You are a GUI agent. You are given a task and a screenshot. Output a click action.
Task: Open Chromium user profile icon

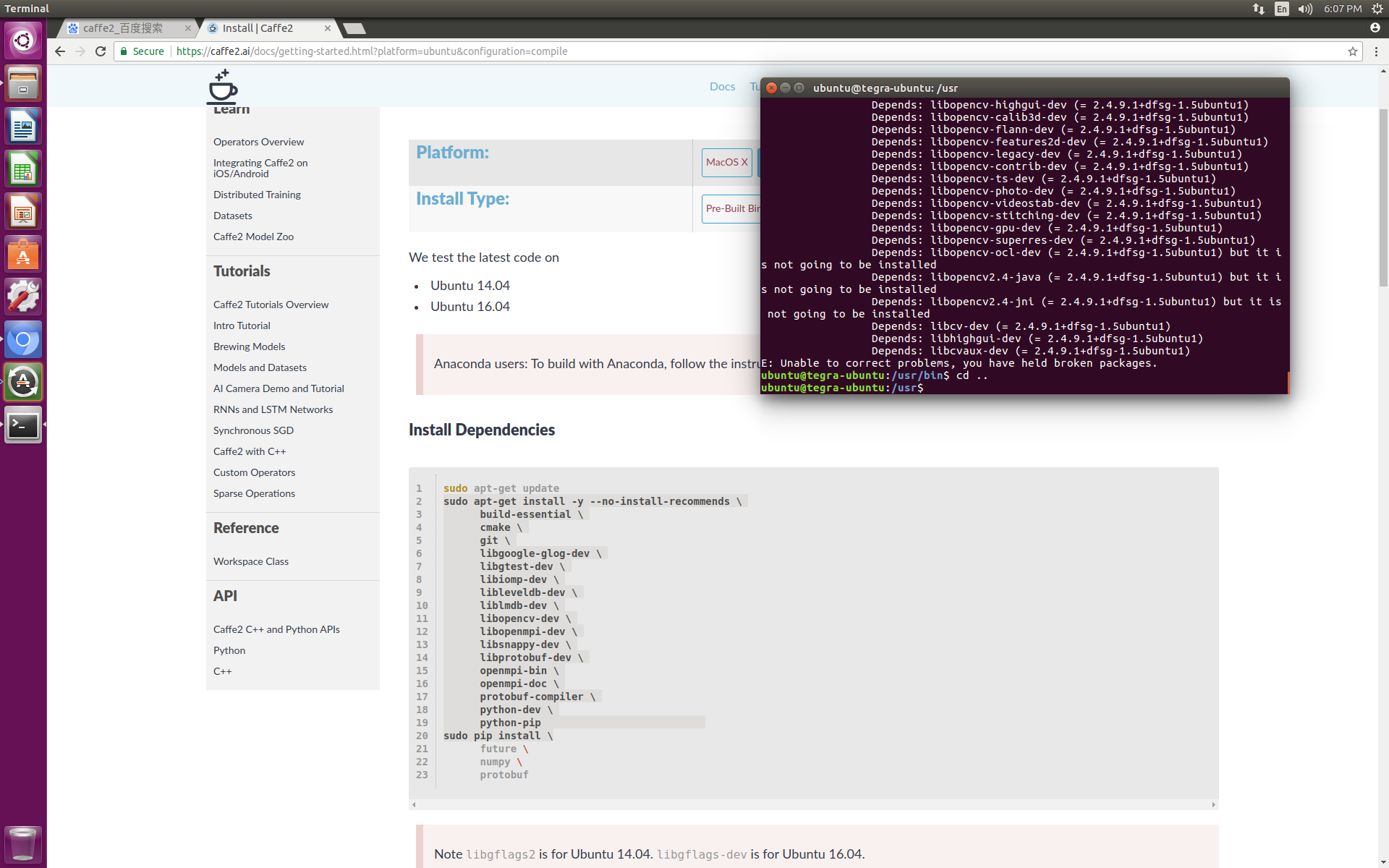pos(1375,27)
